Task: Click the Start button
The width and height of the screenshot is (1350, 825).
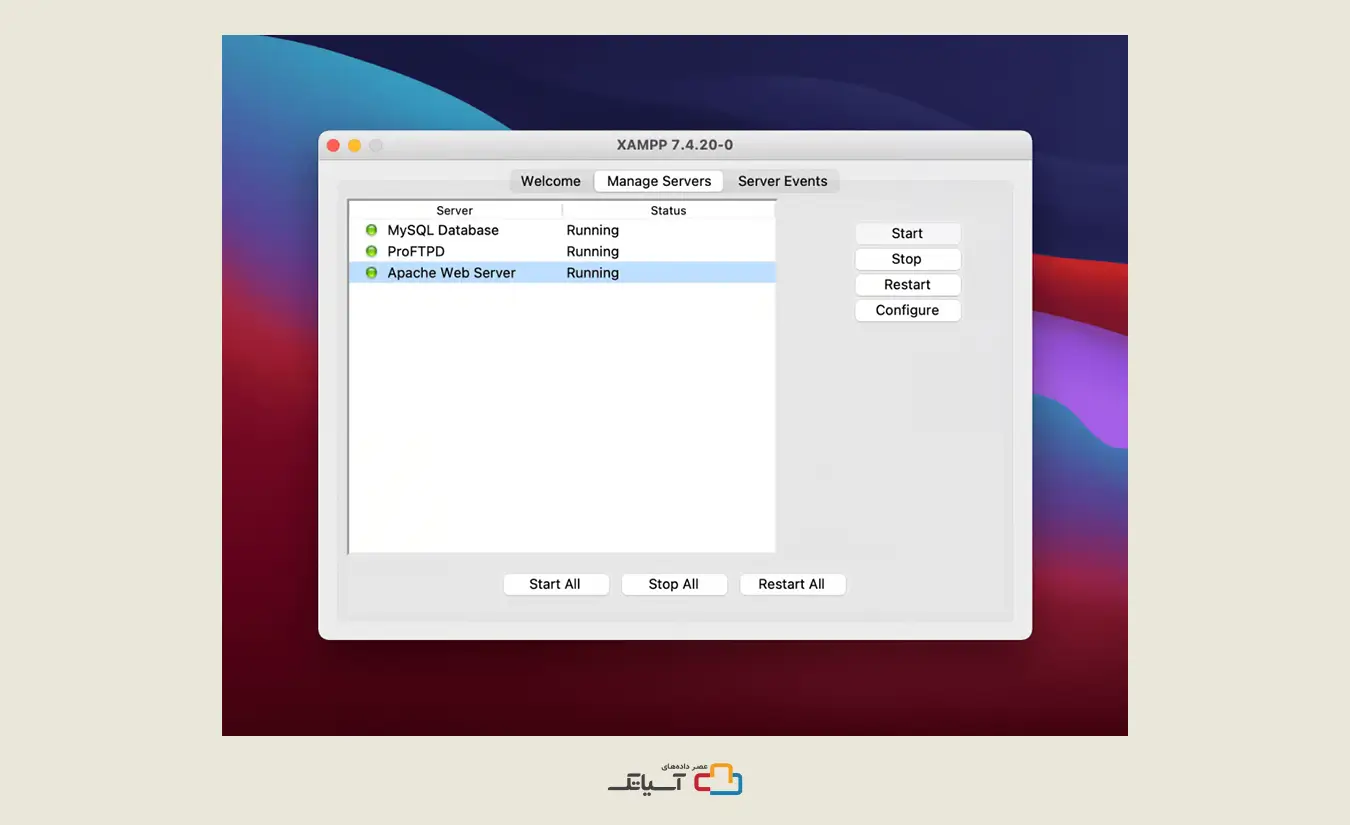Action: click(907, 233)
